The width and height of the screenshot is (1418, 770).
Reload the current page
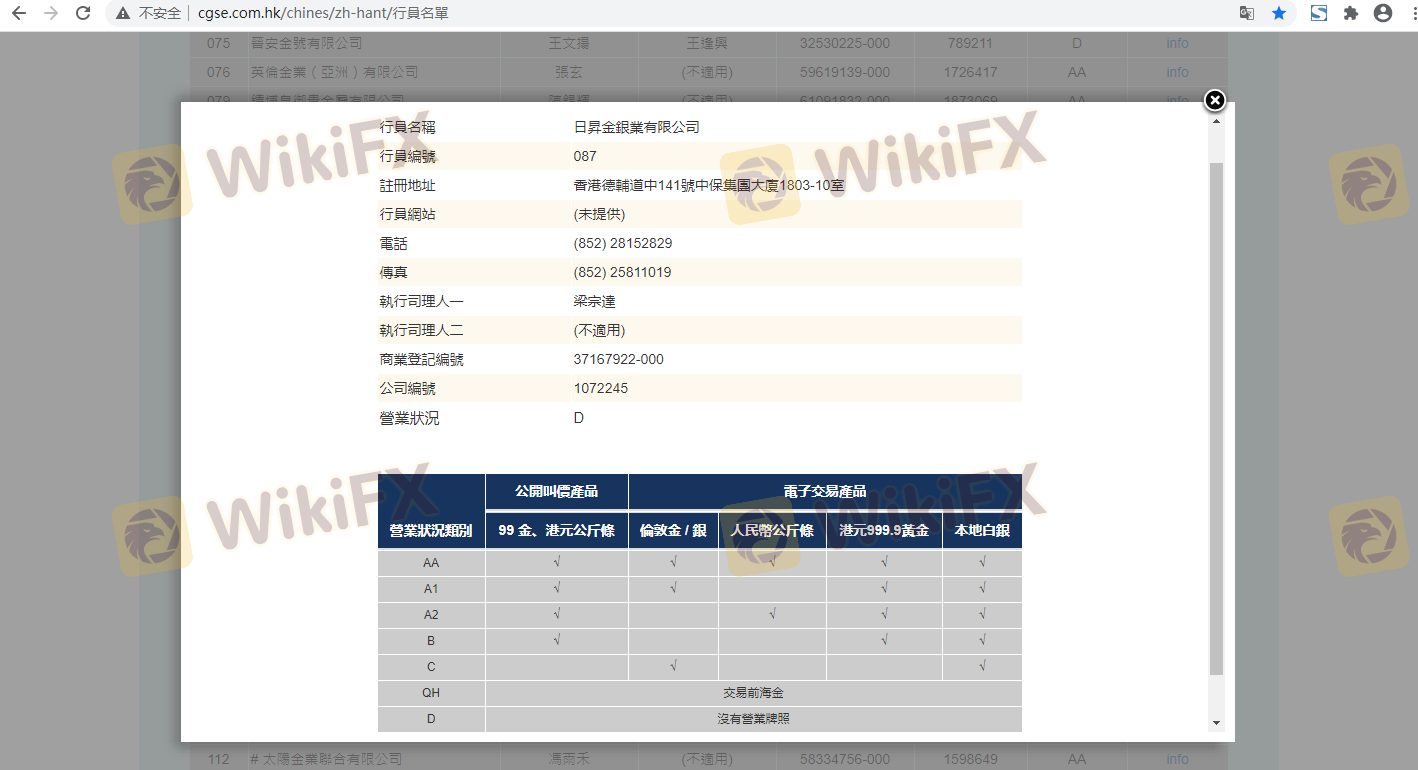84,14
